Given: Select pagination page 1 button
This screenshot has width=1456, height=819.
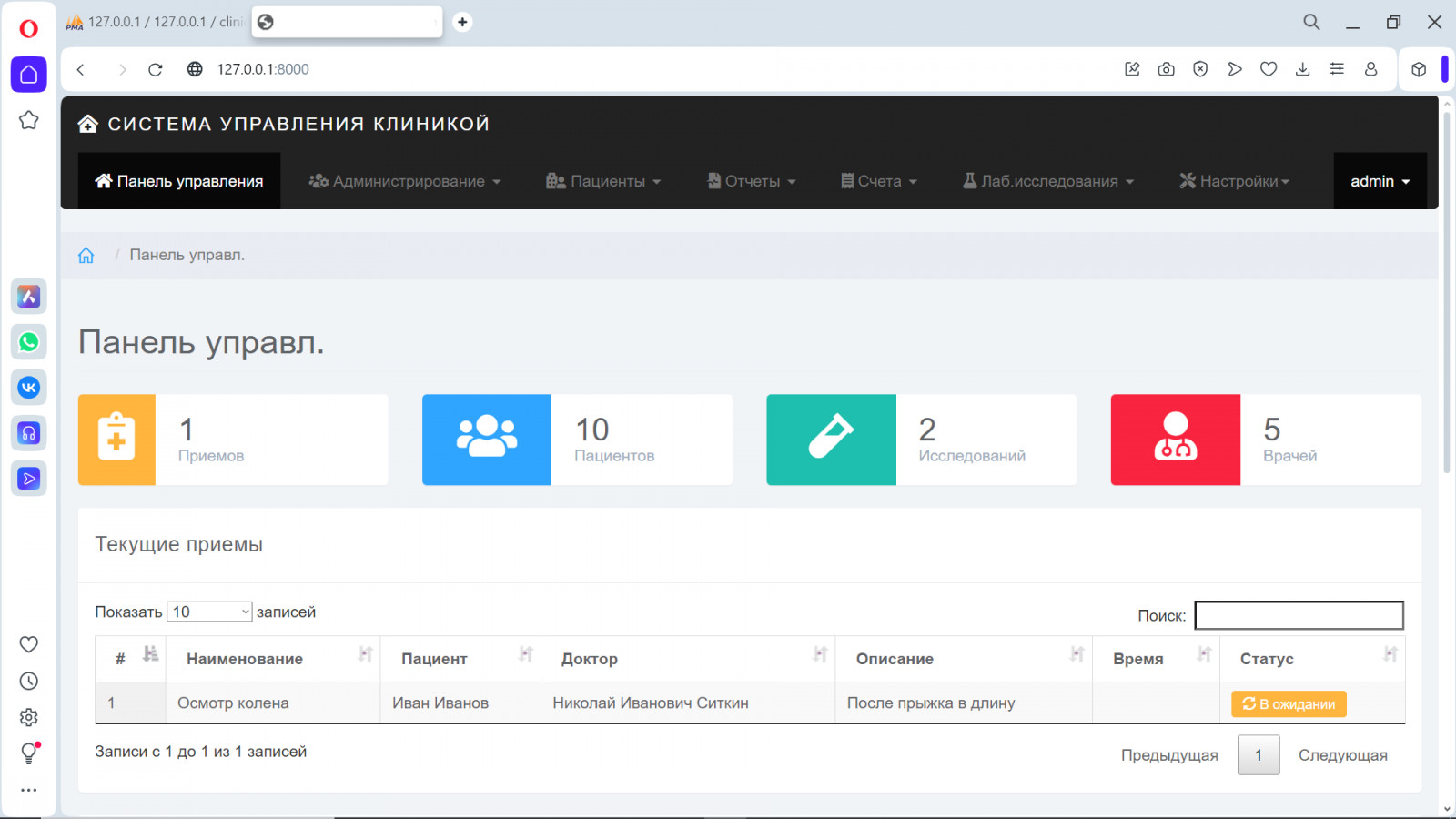Looking at the screenshot, I should [x=1259, y=755].
